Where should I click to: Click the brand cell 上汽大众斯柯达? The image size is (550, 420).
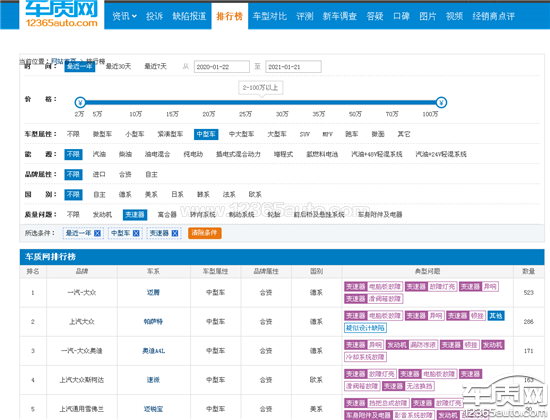coord(82,380)
